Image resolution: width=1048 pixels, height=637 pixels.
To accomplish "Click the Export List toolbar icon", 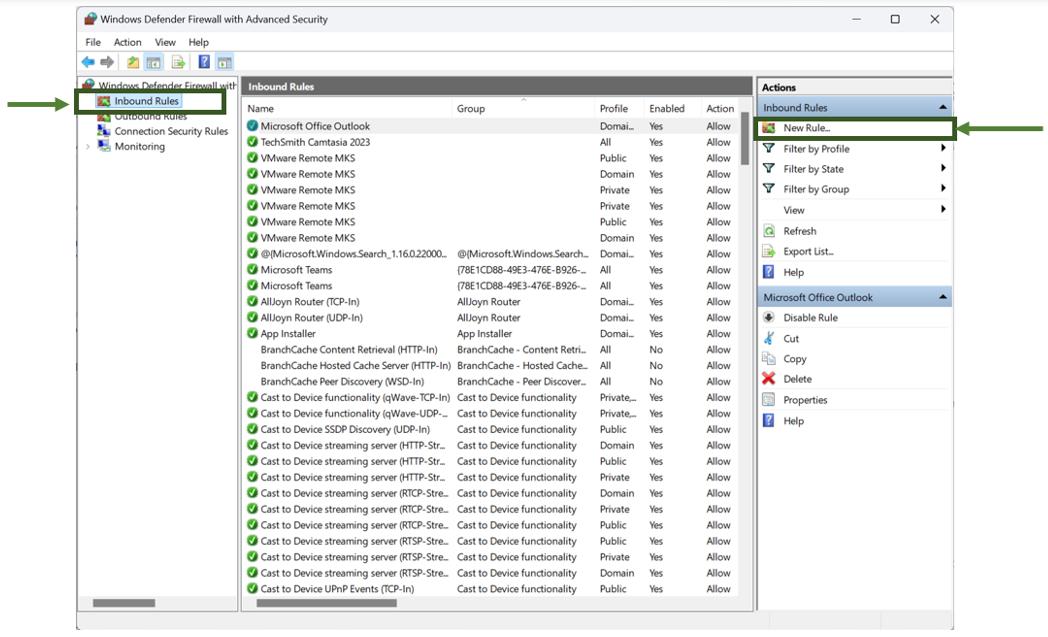I will [178, 62].
